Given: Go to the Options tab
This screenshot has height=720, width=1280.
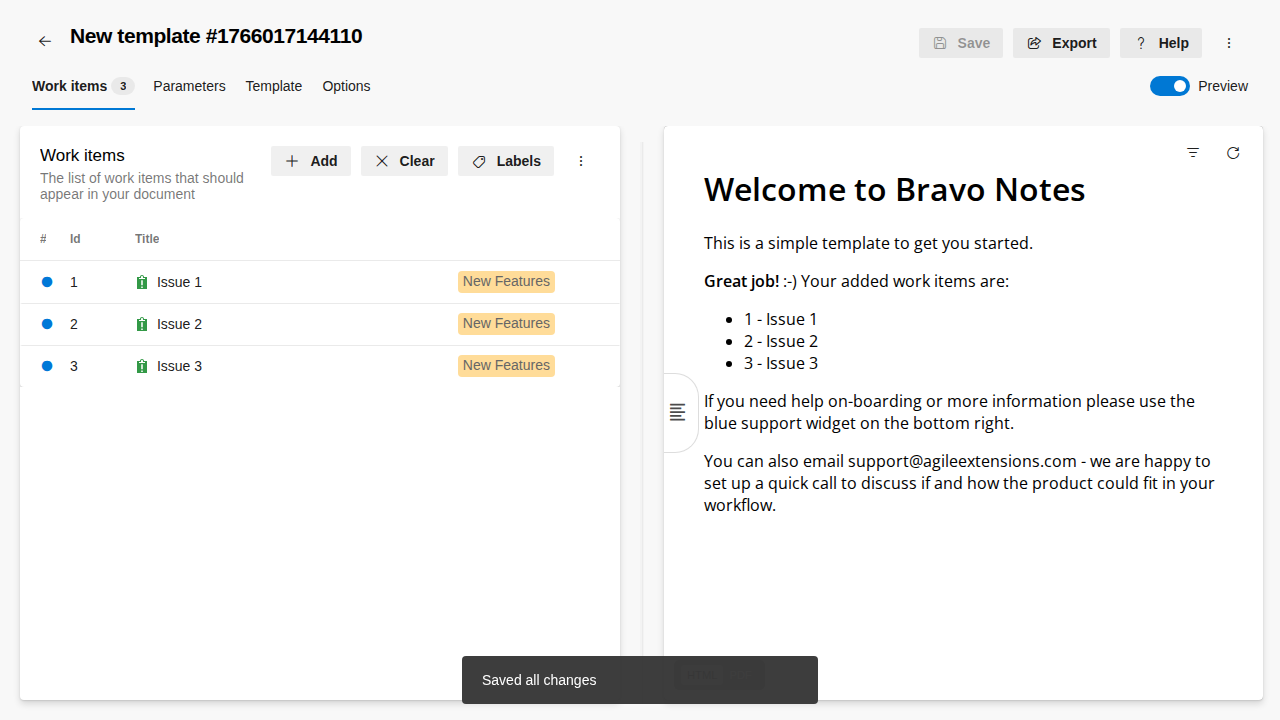Looking at the screenshot, I should click(346, 86).
